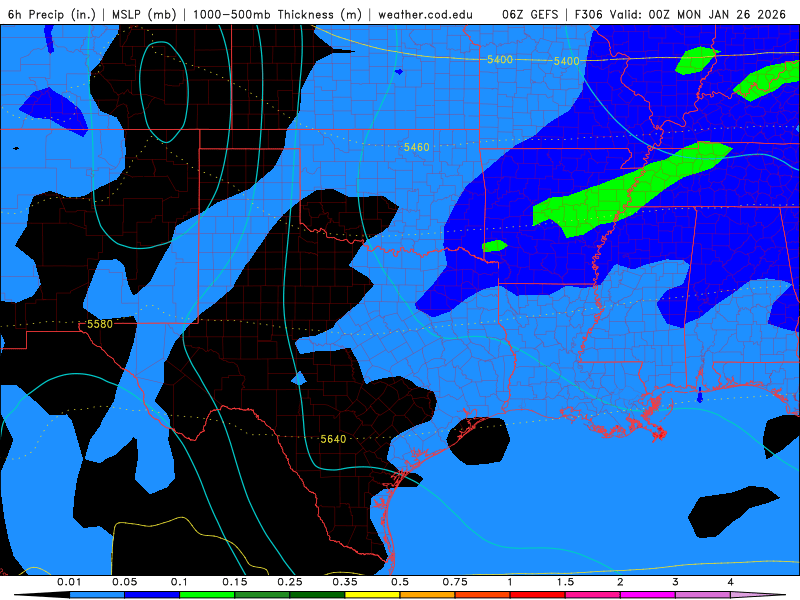The width and height of the screenshot is (800, 600).
Task: Click the dark green 0.25–0.35 color bar segment
Action: [x=317, y=595]
